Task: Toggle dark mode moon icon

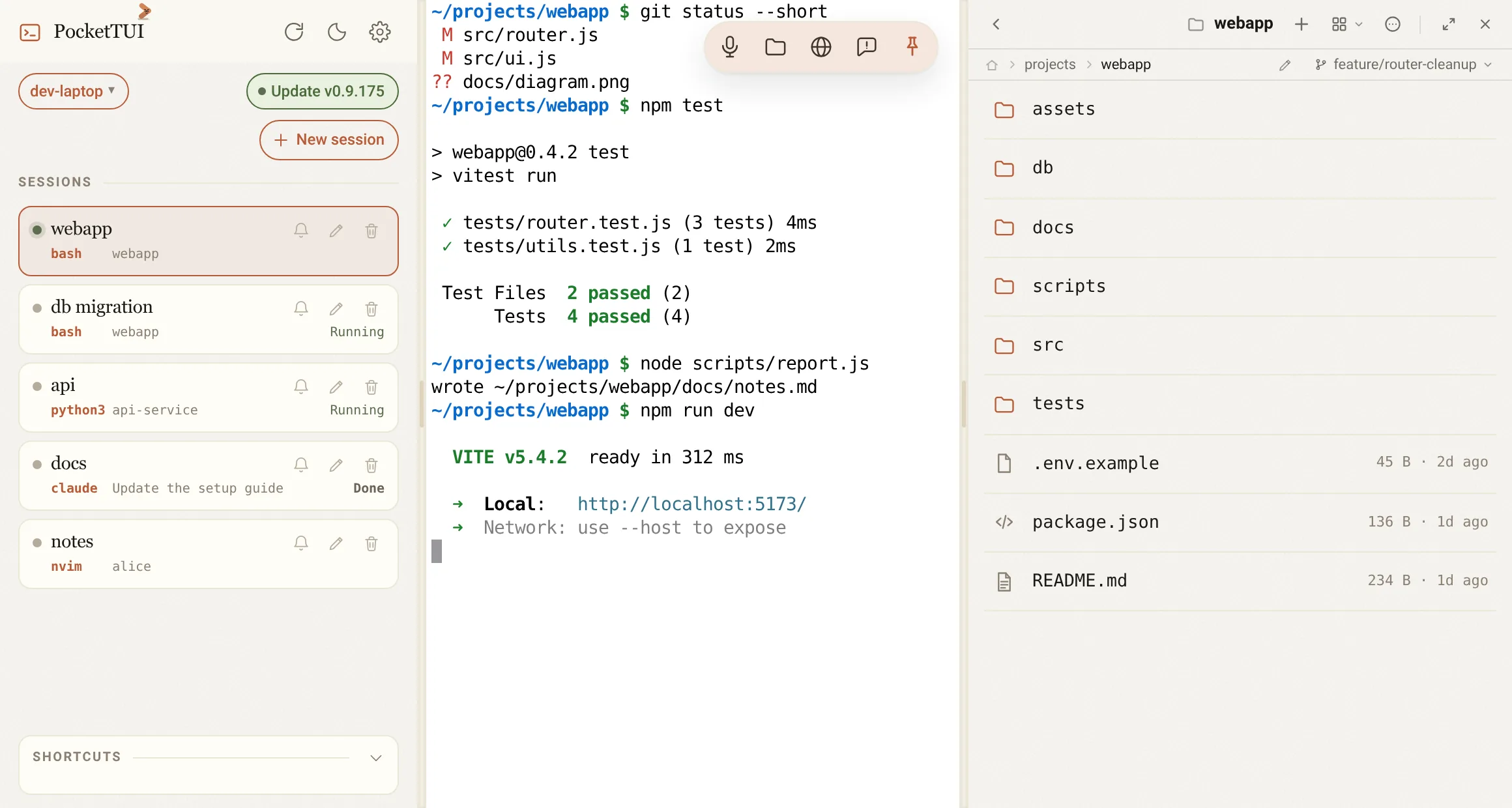Action: [337, 32]
